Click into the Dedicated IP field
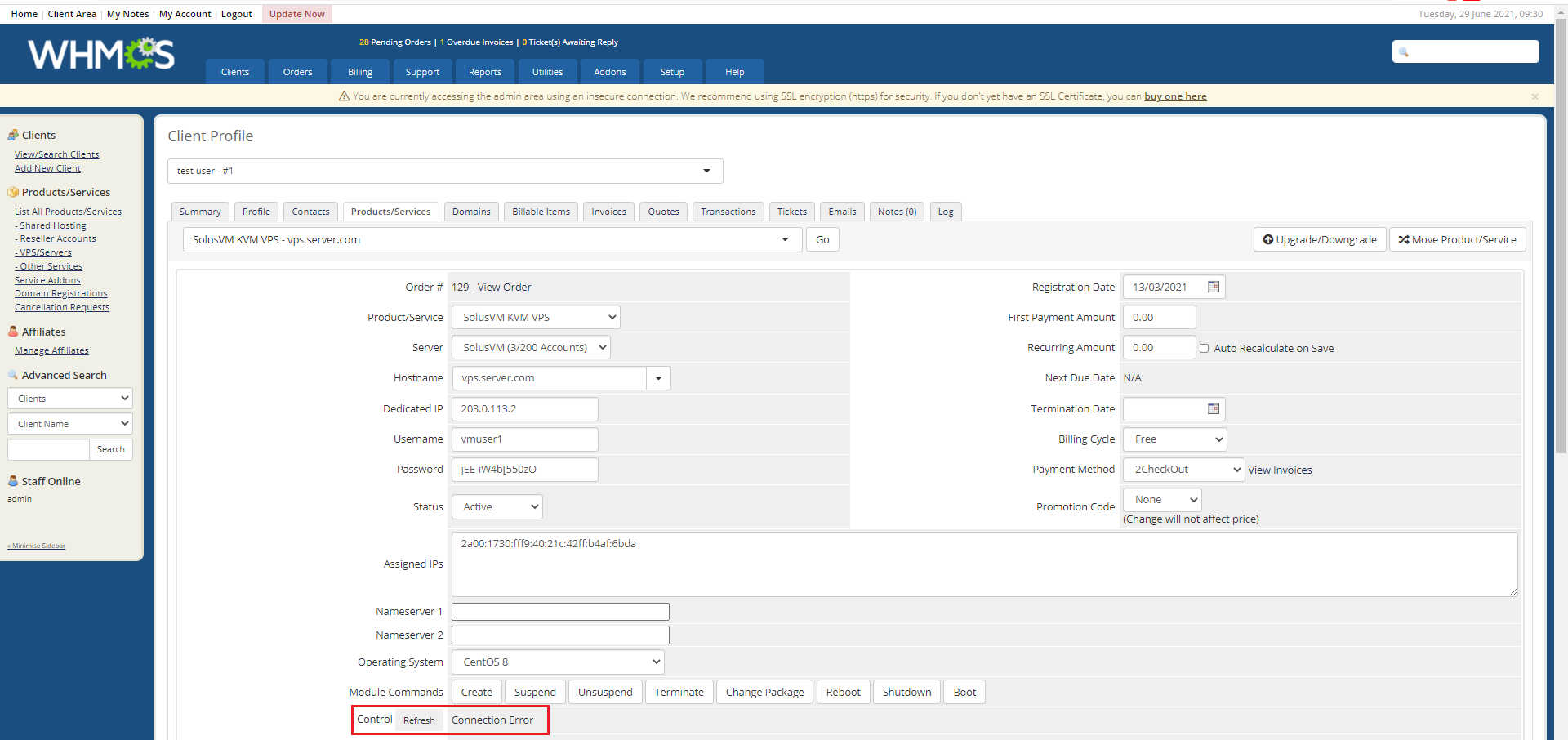The width and height of the screenshot is (1568, 740). pyautogui.click(x=525, y=409)
